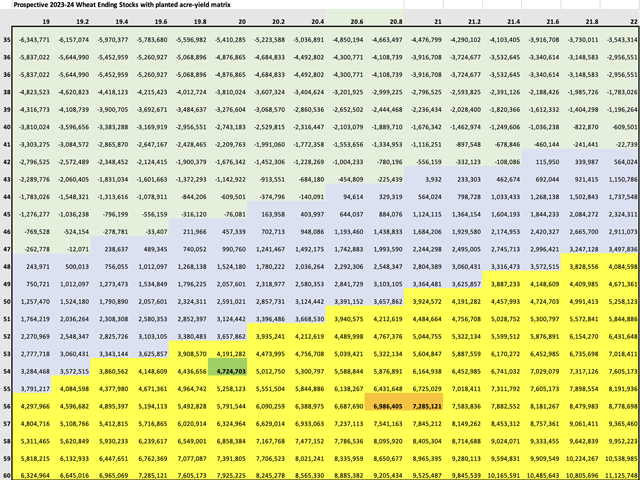Click the column header 20.2
This screenshot has height=480, width=640.
coord(270,19)
